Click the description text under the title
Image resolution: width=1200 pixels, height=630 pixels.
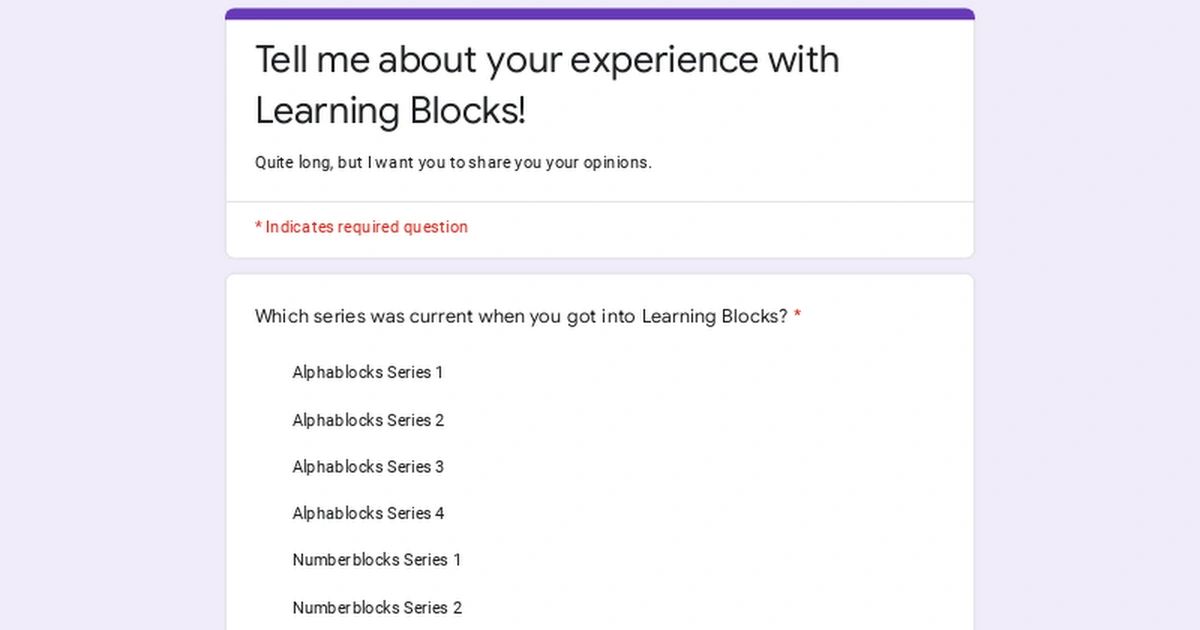tap(452, 162)
